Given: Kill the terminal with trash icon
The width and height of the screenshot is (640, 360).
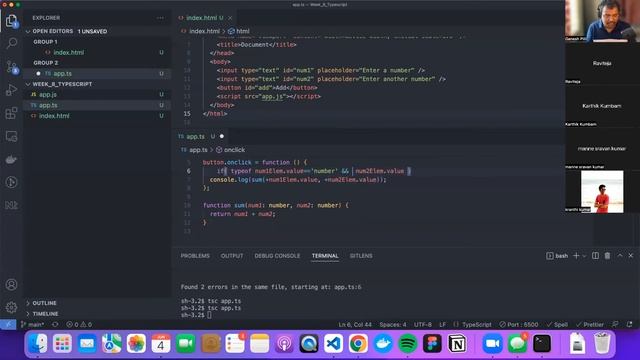Looking at the screenshot, I should click(607, 256).
